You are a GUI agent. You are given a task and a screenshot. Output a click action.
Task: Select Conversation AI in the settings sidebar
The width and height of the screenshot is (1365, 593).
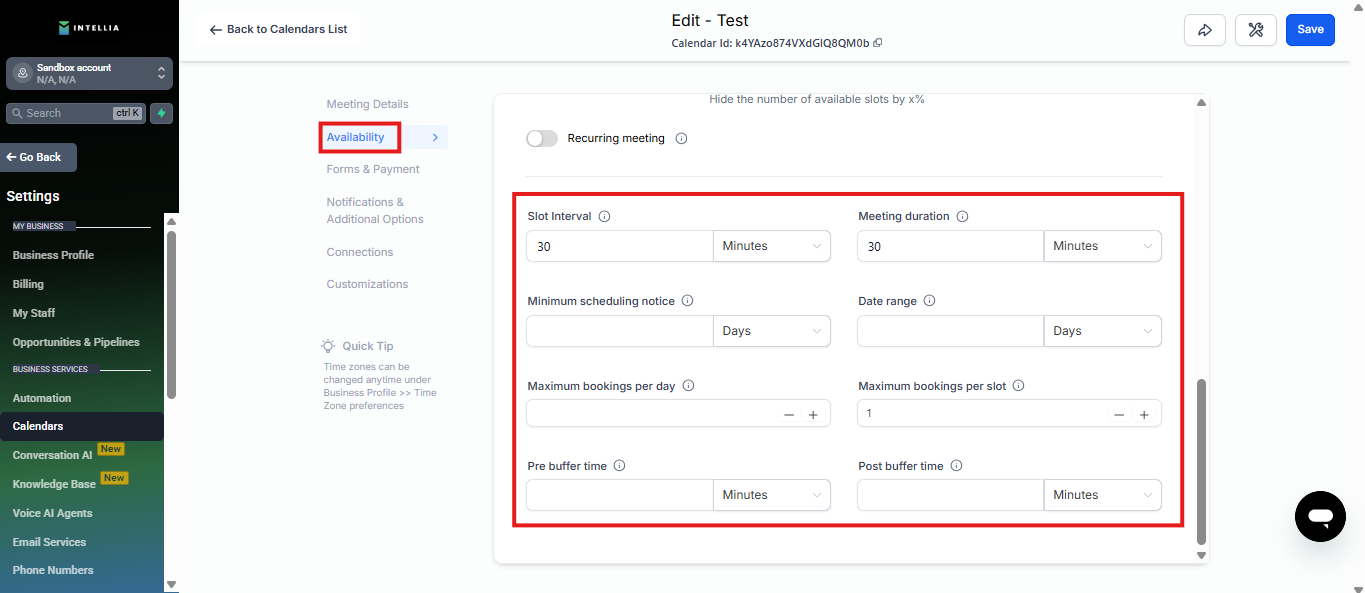[52, 455]
